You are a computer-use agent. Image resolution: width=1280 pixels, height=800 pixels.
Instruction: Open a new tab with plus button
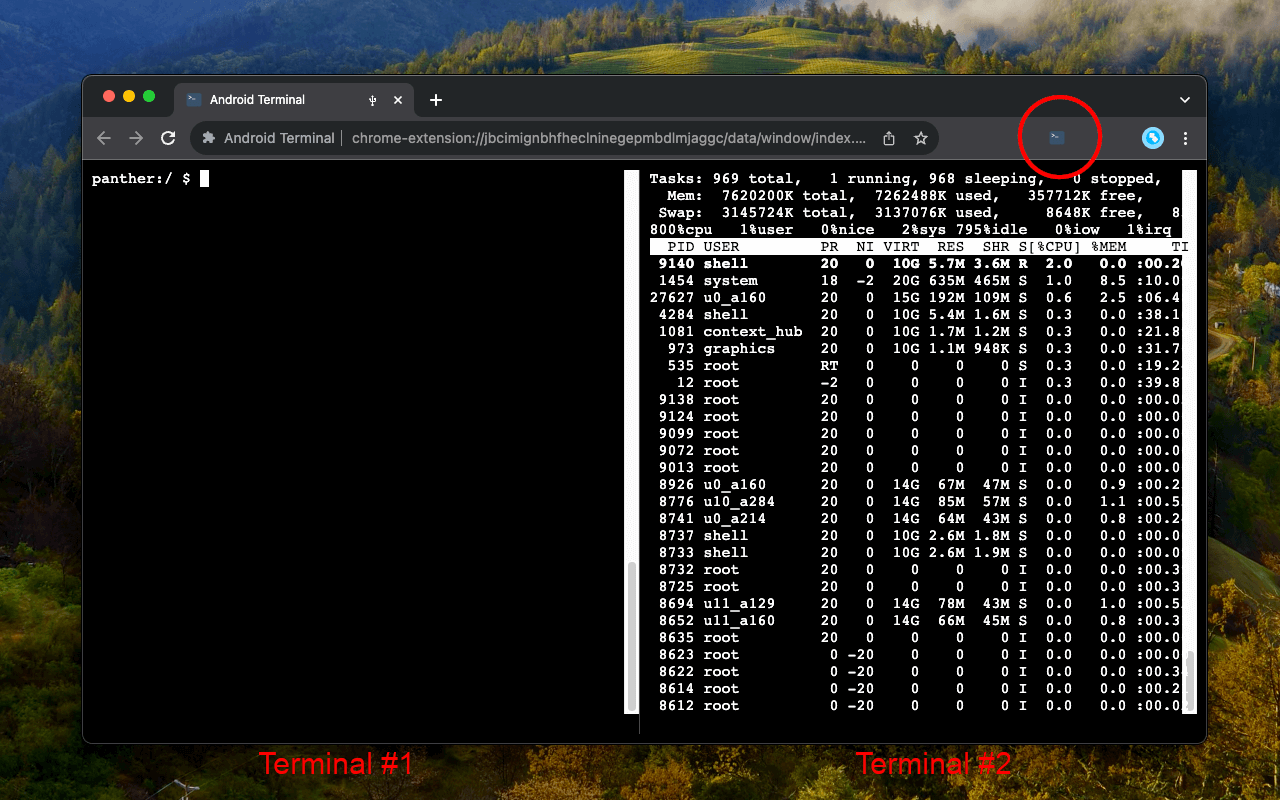[x=436, y=100]
